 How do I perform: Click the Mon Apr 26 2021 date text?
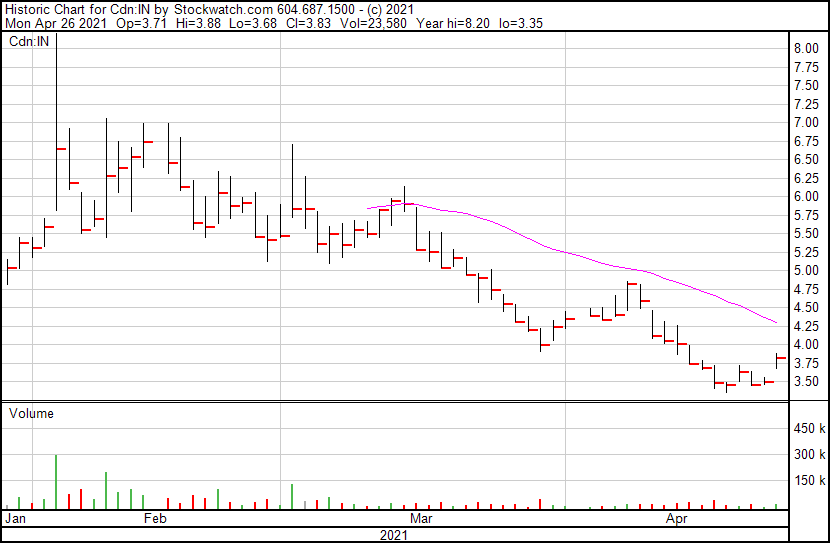(56, 23)
